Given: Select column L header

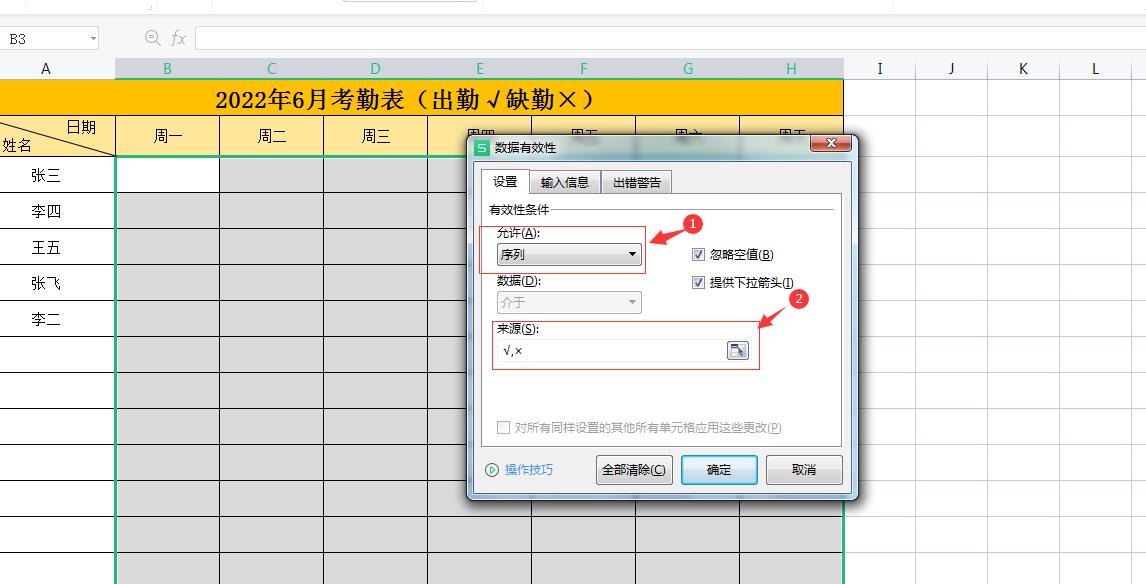Looking at the screenshot, I should [x=1096, y=69].
